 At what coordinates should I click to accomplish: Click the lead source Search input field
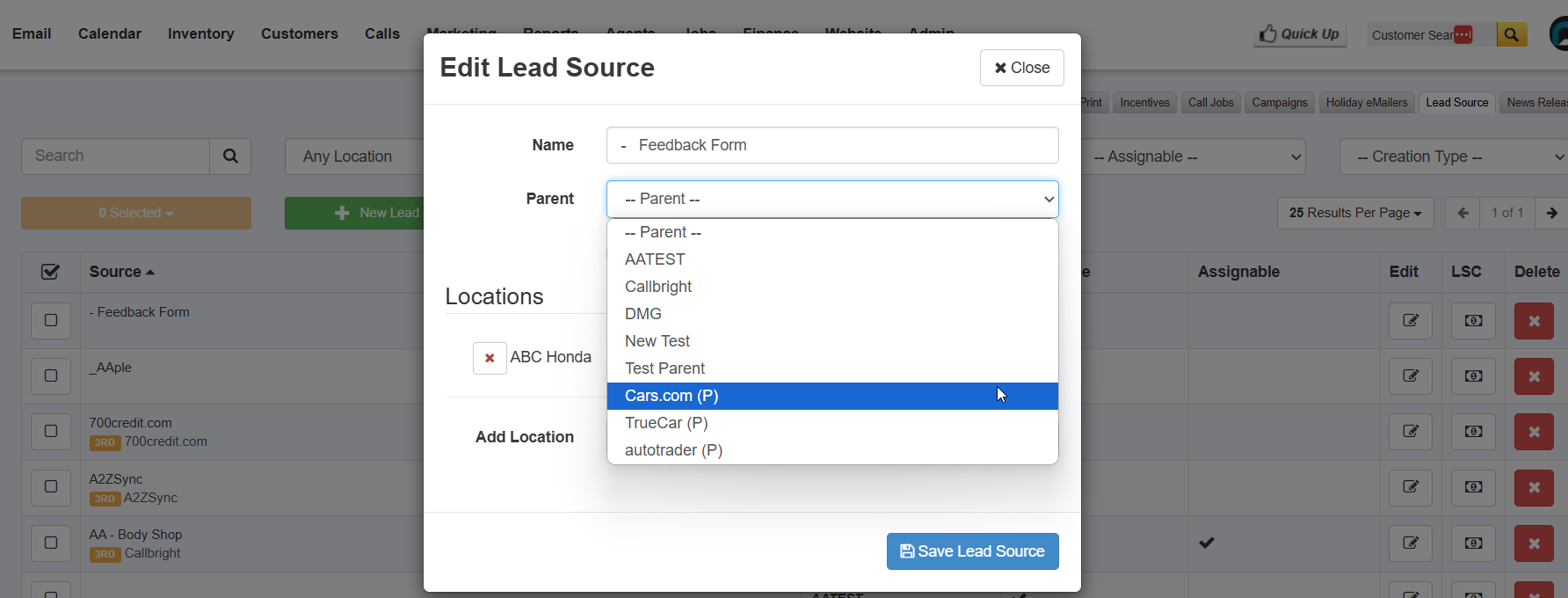click(115, 156)
